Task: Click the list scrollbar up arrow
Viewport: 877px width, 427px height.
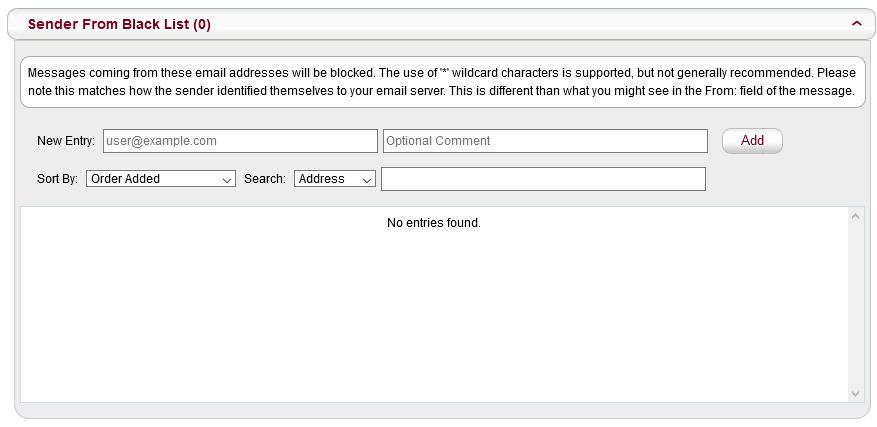Action: 855,216
